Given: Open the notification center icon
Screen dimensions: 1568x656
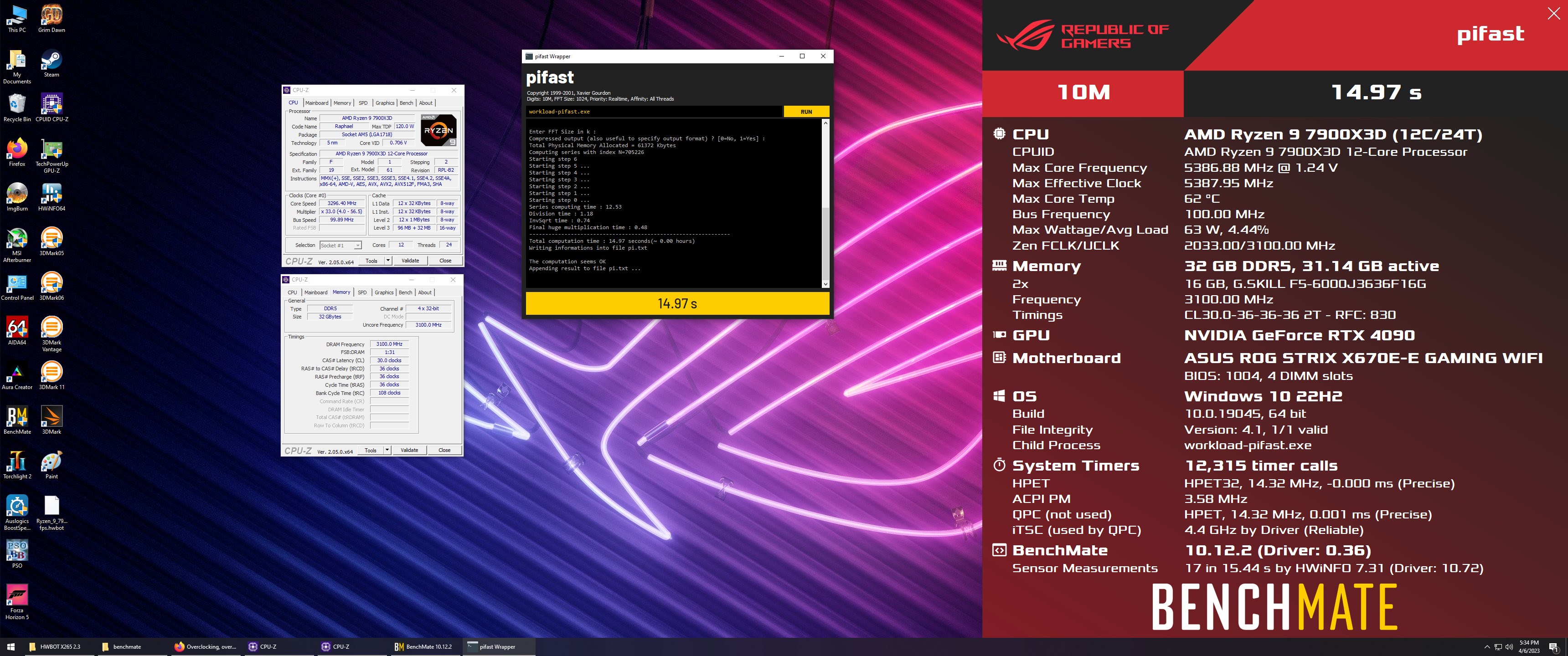Looking at the screenshot, I should click(1553, 647).
